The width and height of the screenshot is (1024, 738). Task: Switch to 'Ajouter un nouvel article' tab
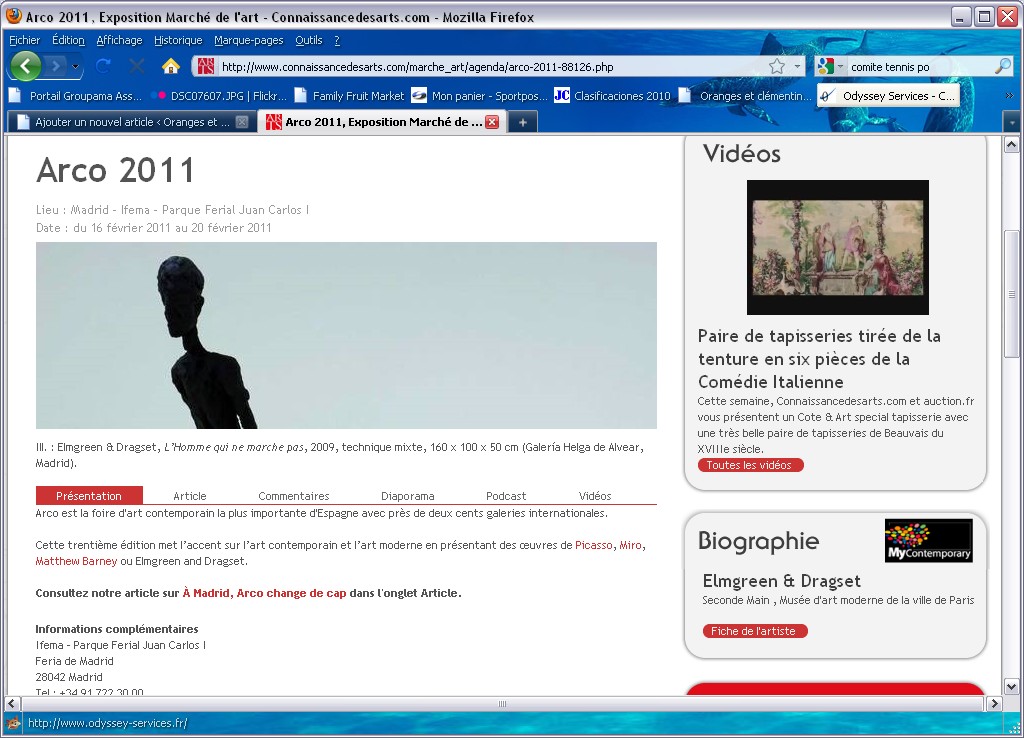[x=131, y=122]
